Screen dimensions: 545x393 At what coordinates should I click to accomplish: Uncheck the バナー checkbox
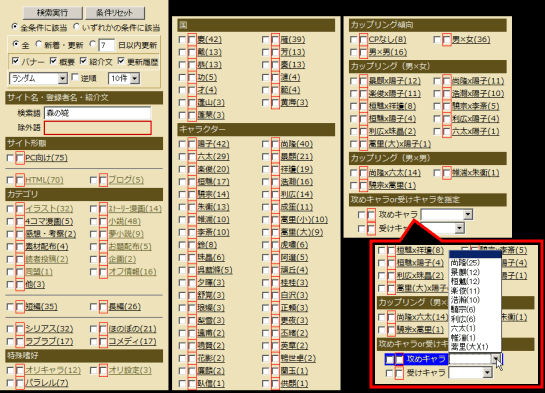tap(15, 61)
